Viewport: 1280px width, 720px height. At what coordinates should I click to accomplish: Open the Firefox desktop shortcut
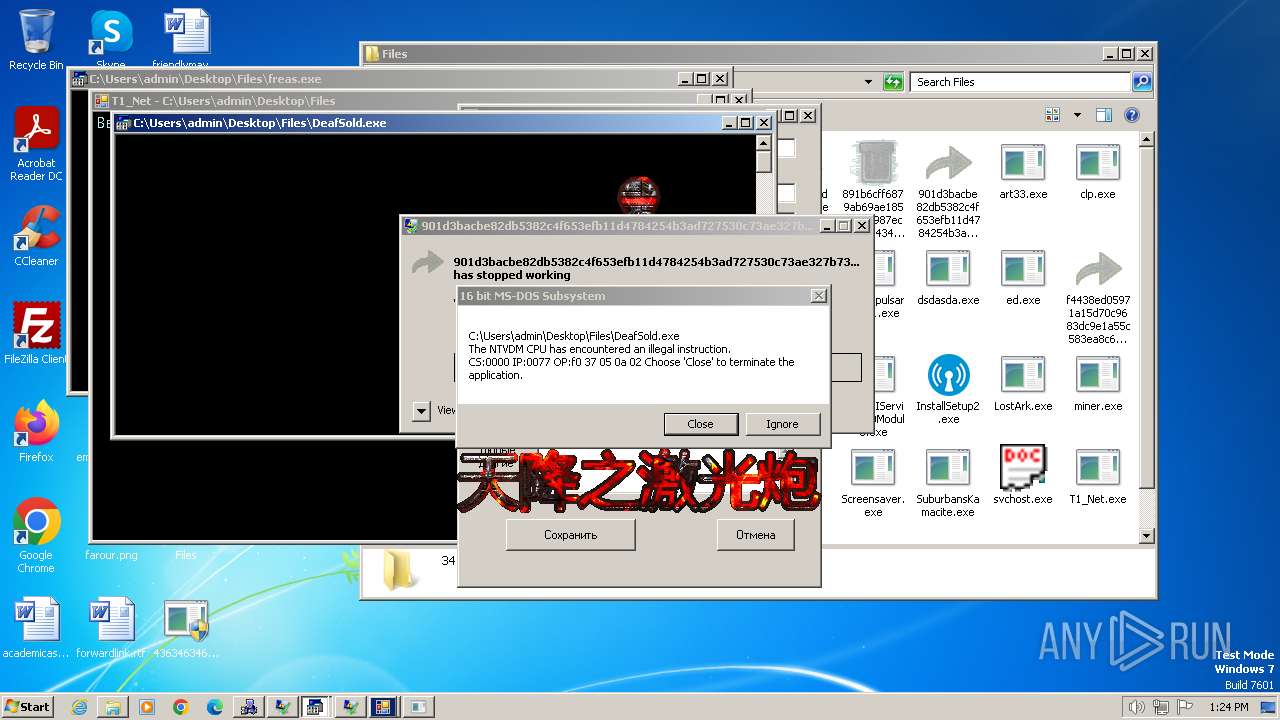click(x=36, y=431)
